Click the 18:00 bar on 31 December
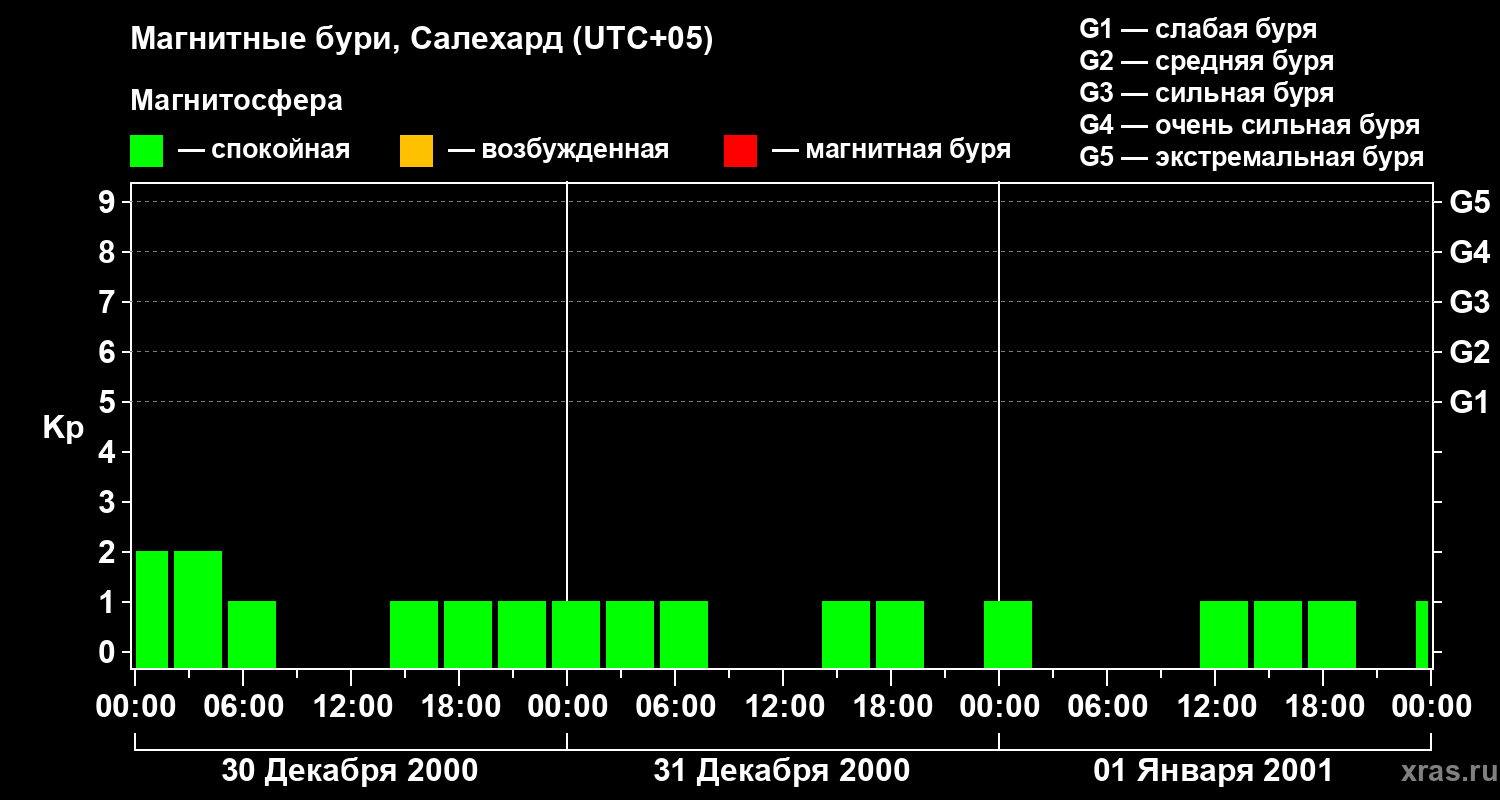The height and width of the screenshot is (800, 1500). (900, 634)
